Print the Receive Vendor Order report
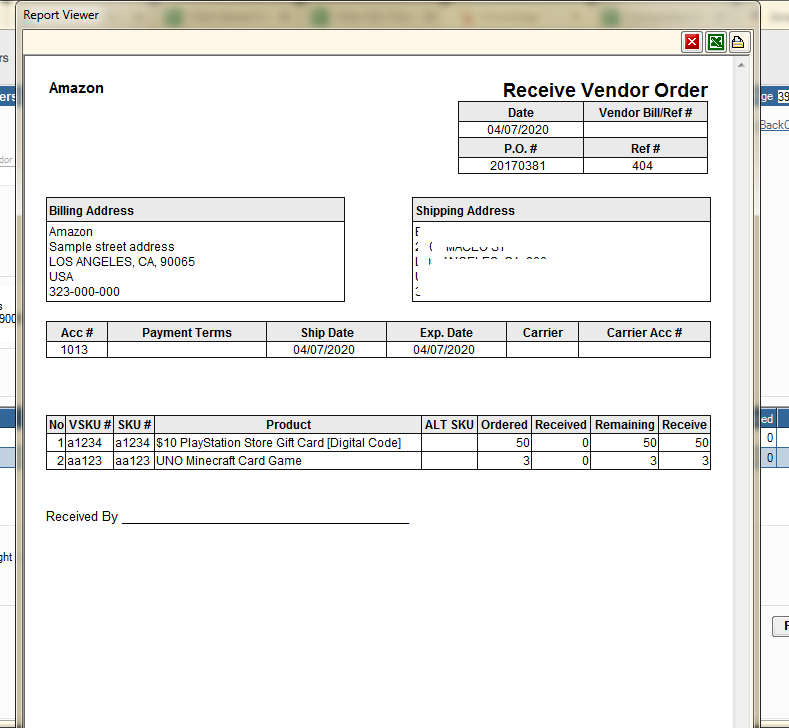 (x=739, y=42)
